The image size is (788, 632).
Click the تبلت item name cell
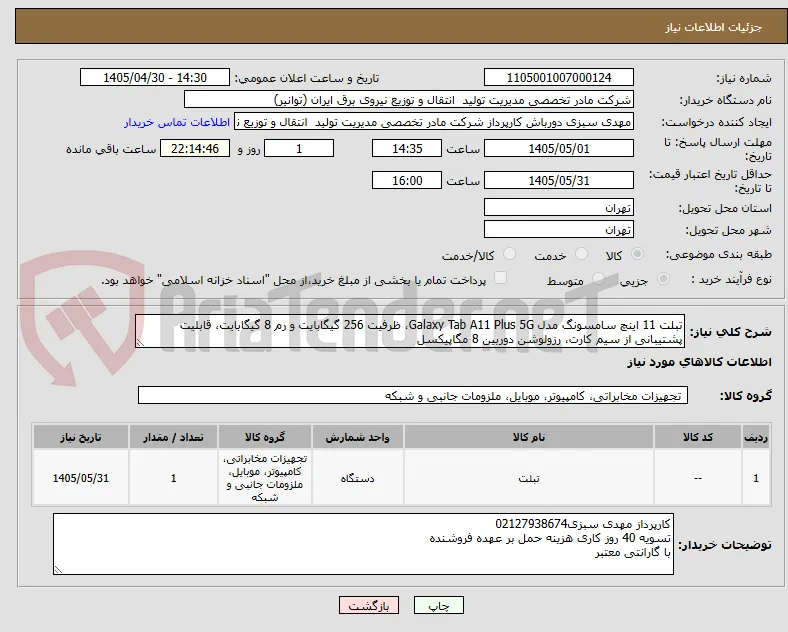click(x=529, y=478)
